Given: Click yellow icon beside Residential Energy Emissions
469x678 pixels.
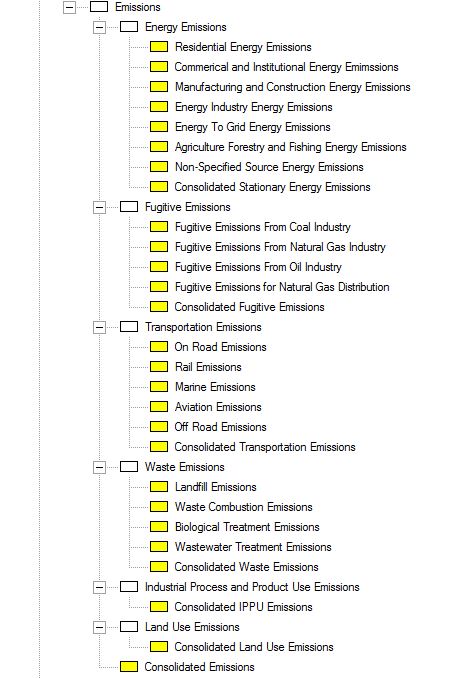Looking at the screenshot, I should point(159,47).
